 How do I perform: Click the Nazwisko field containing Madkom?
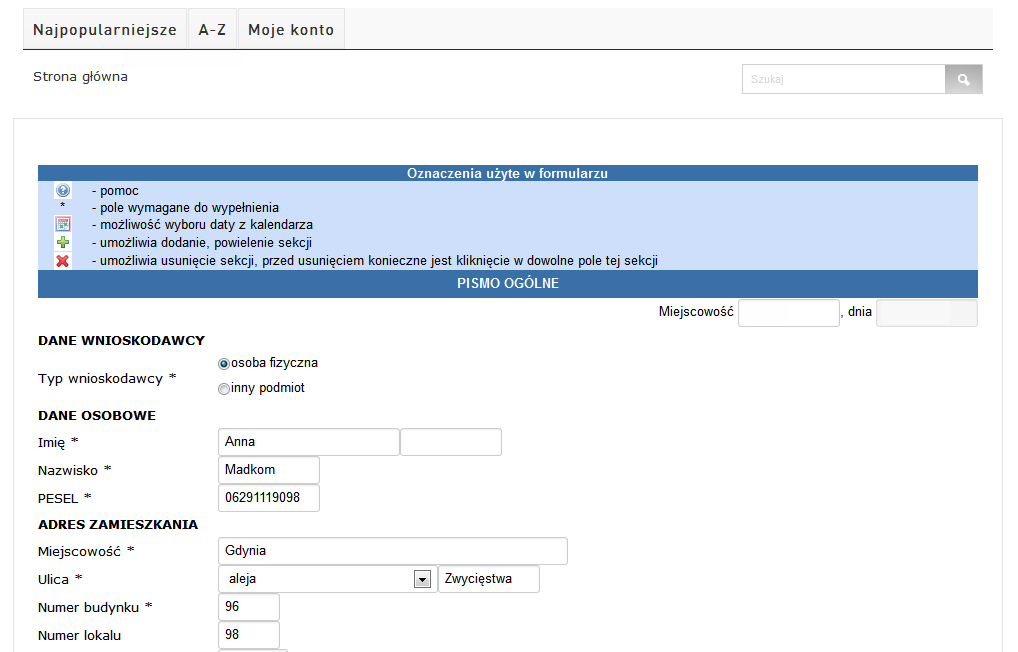click(x=268, y=470)
